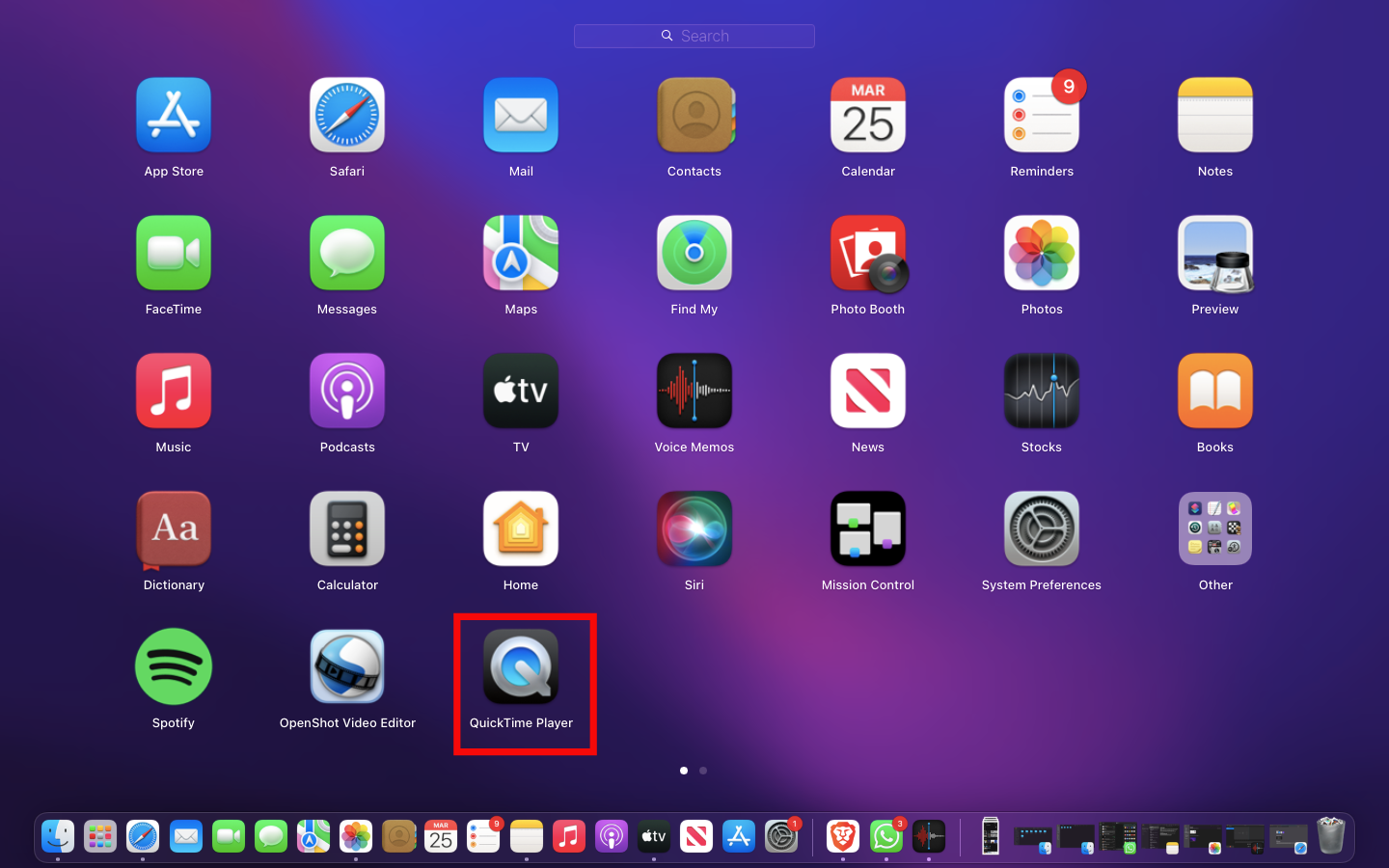Restore minimized Notes window in Dock

[x=1160, y=838]
